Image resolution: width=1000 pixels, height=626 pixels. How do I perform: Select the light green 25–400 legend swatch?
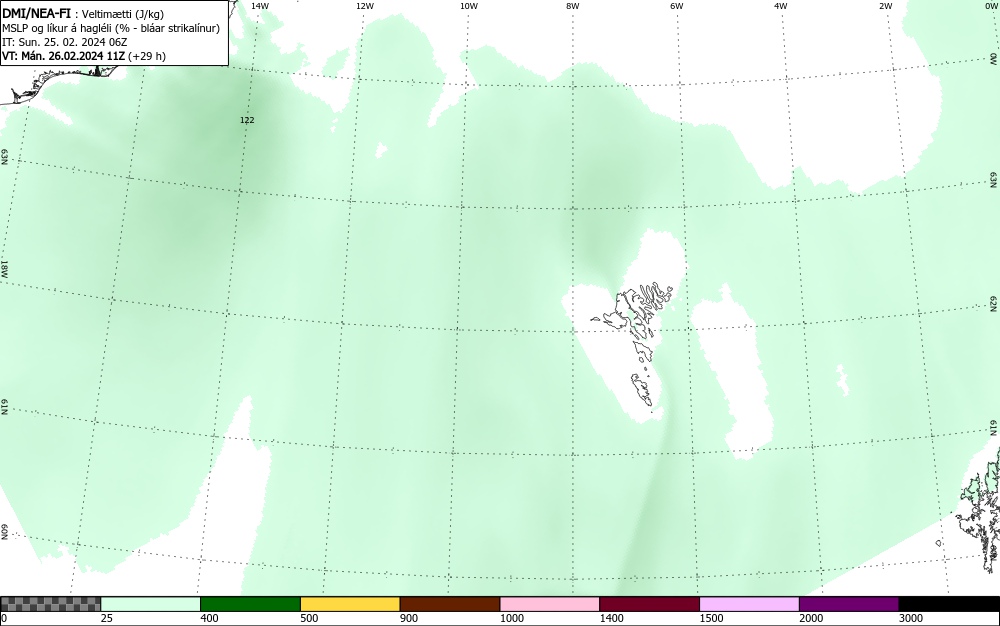pos(151,604)
